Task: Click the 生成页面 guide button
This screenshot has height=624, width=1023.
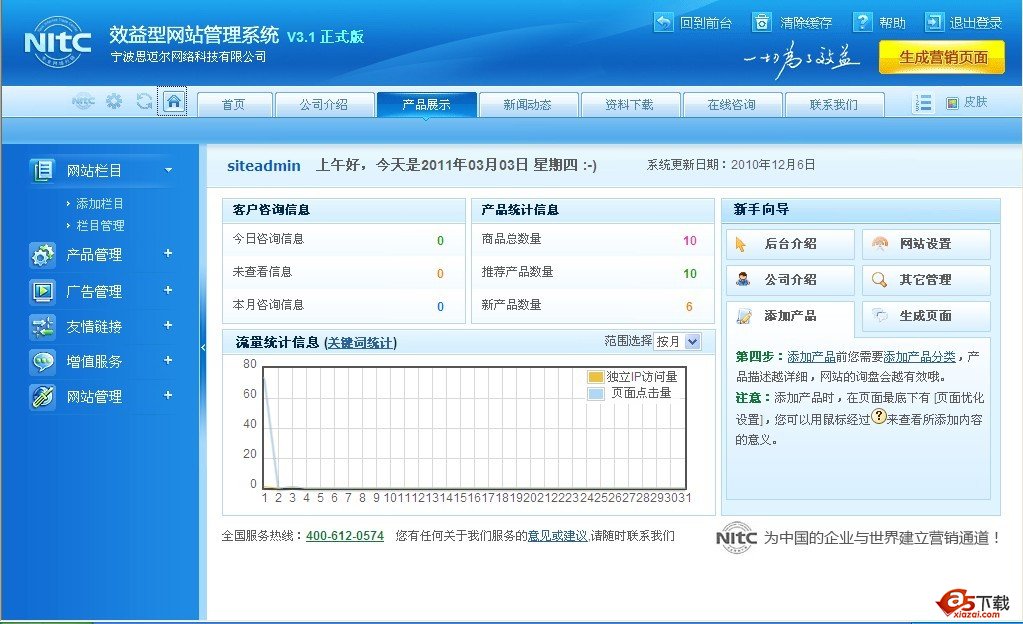Action: click(926, 316)
